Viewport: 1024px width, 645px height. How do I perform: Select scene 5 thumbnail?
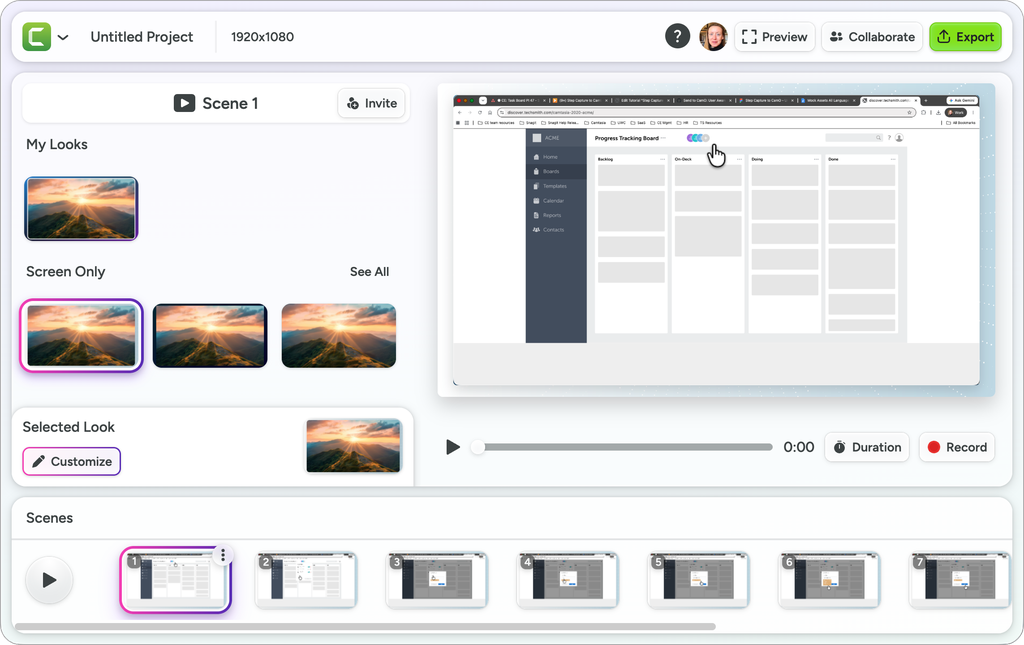[x=698, y=580]
